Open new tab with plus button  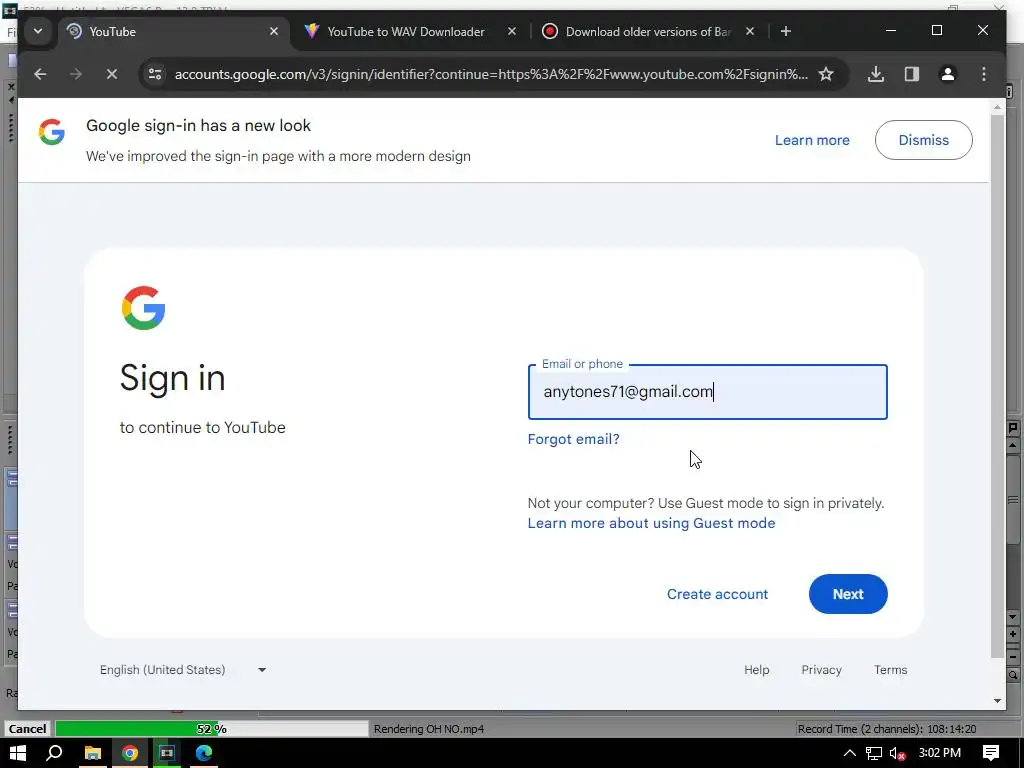click(786, 31)
